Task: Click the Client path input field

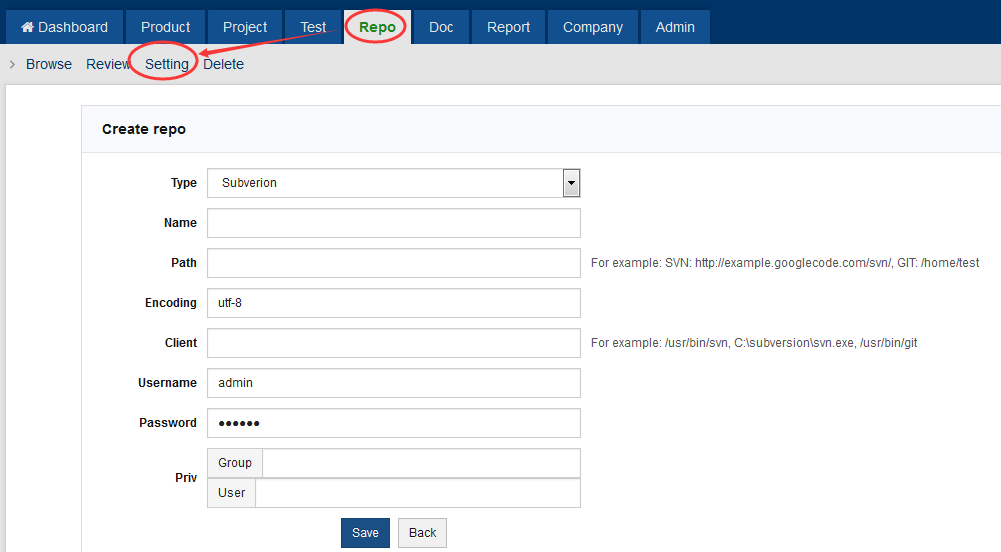Action: [x=393, y=343]
